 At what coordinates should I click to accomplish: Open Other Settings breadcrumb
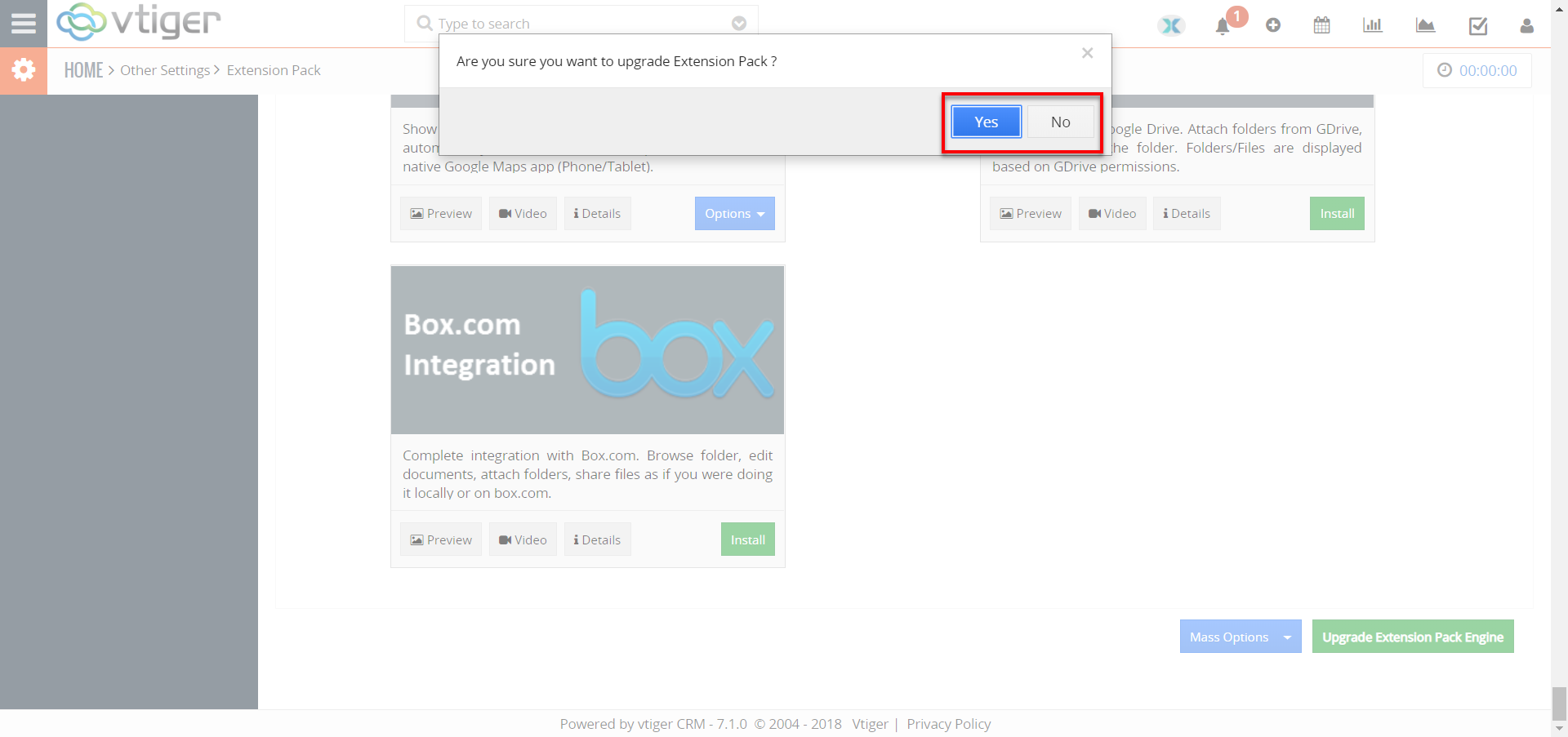pos(165,70)
